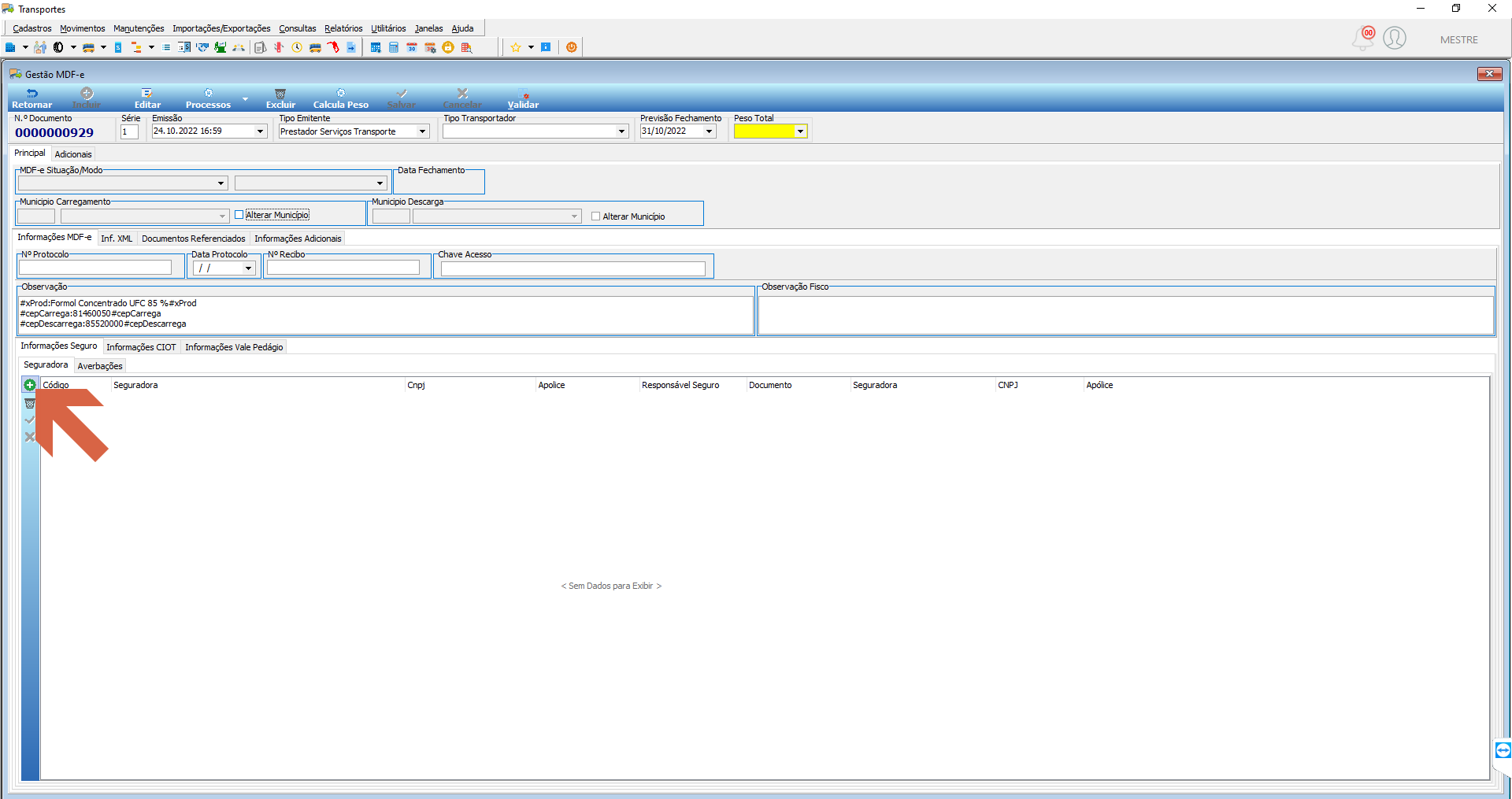Click the black tire icon in toolbar
1512x799 pixels.
58,47
